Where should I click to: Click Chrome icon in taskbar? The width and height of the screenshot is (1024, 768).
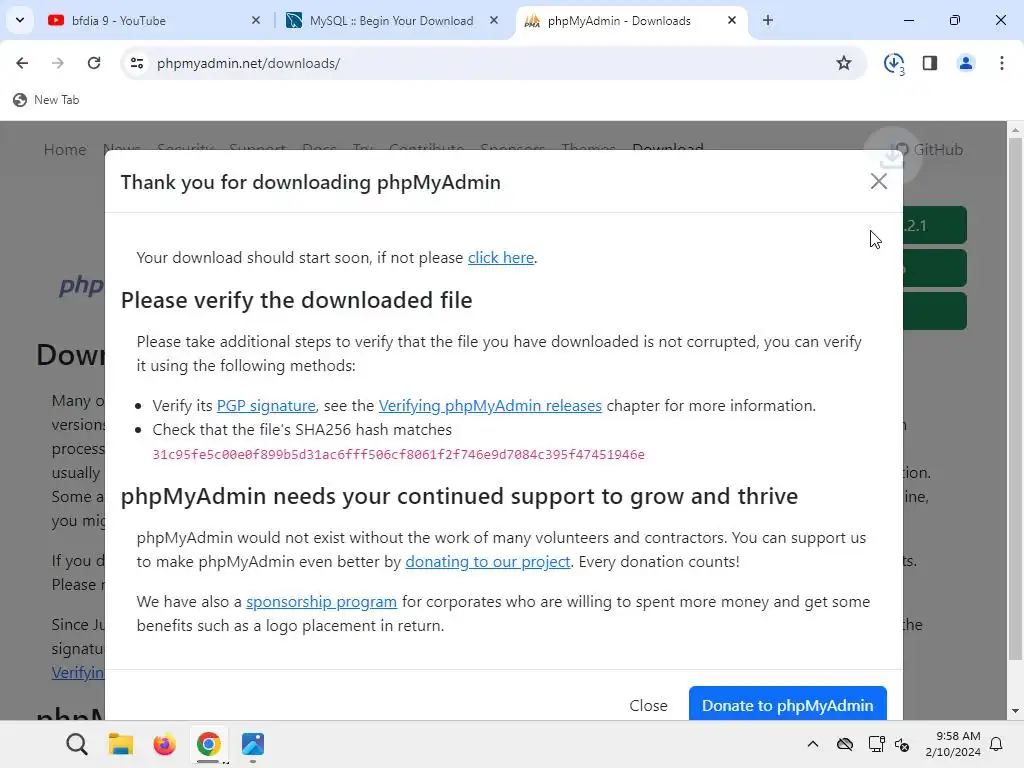click(x=208, y=744)
